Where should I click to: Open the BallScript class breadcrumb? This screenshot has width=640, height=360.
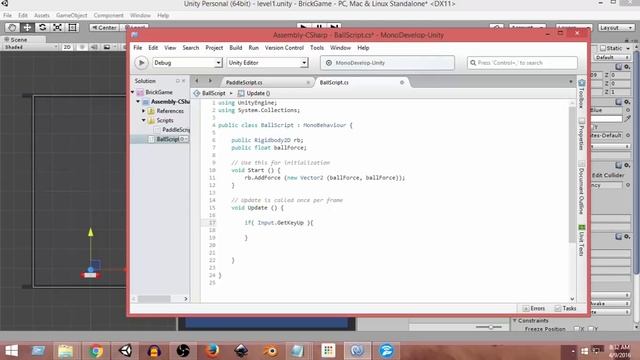(210, 93)
